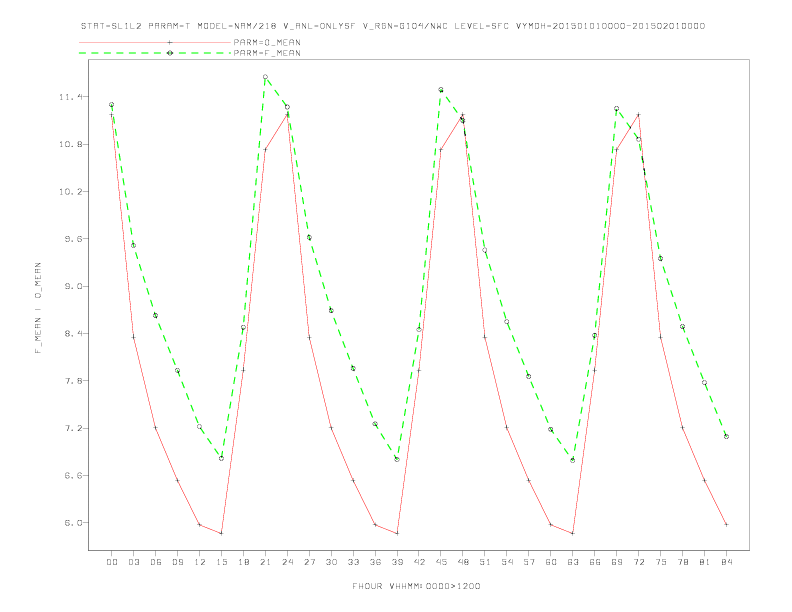Click the 60 forecast hour tick label

click(551, 562)
